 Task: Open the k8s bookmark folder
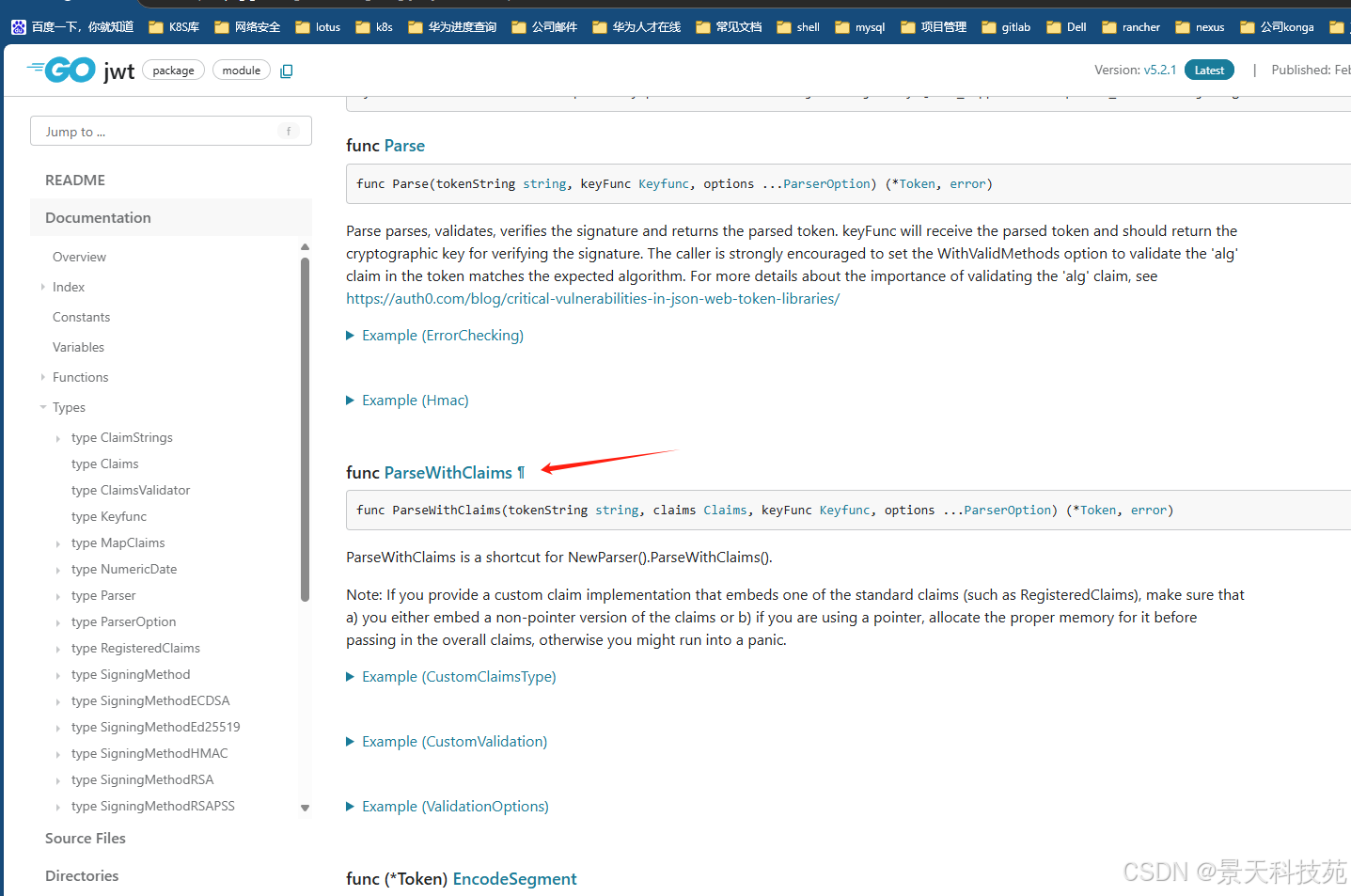tap(374, 27)
